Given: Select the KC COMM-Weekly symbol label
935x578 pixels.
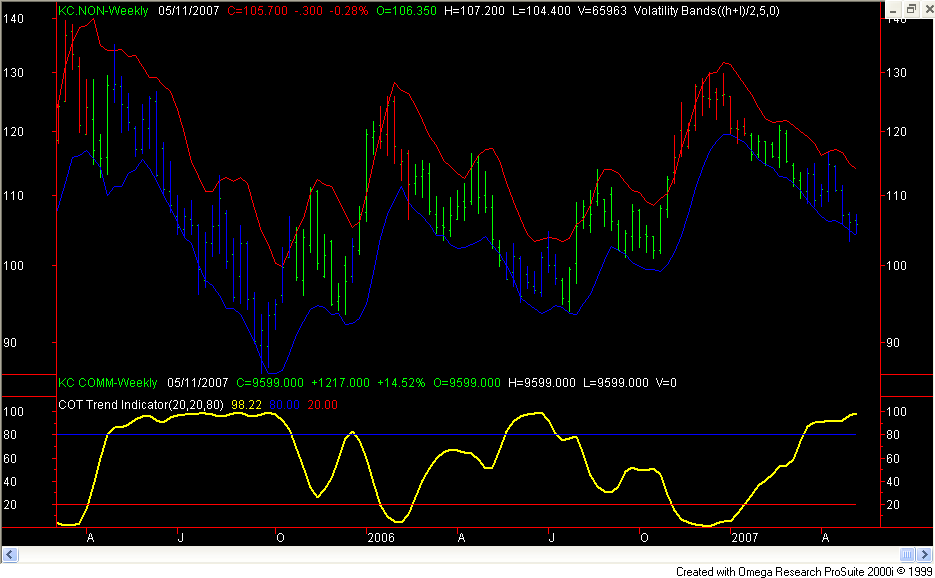Looking at the screenshot, I should pos(108,382).
